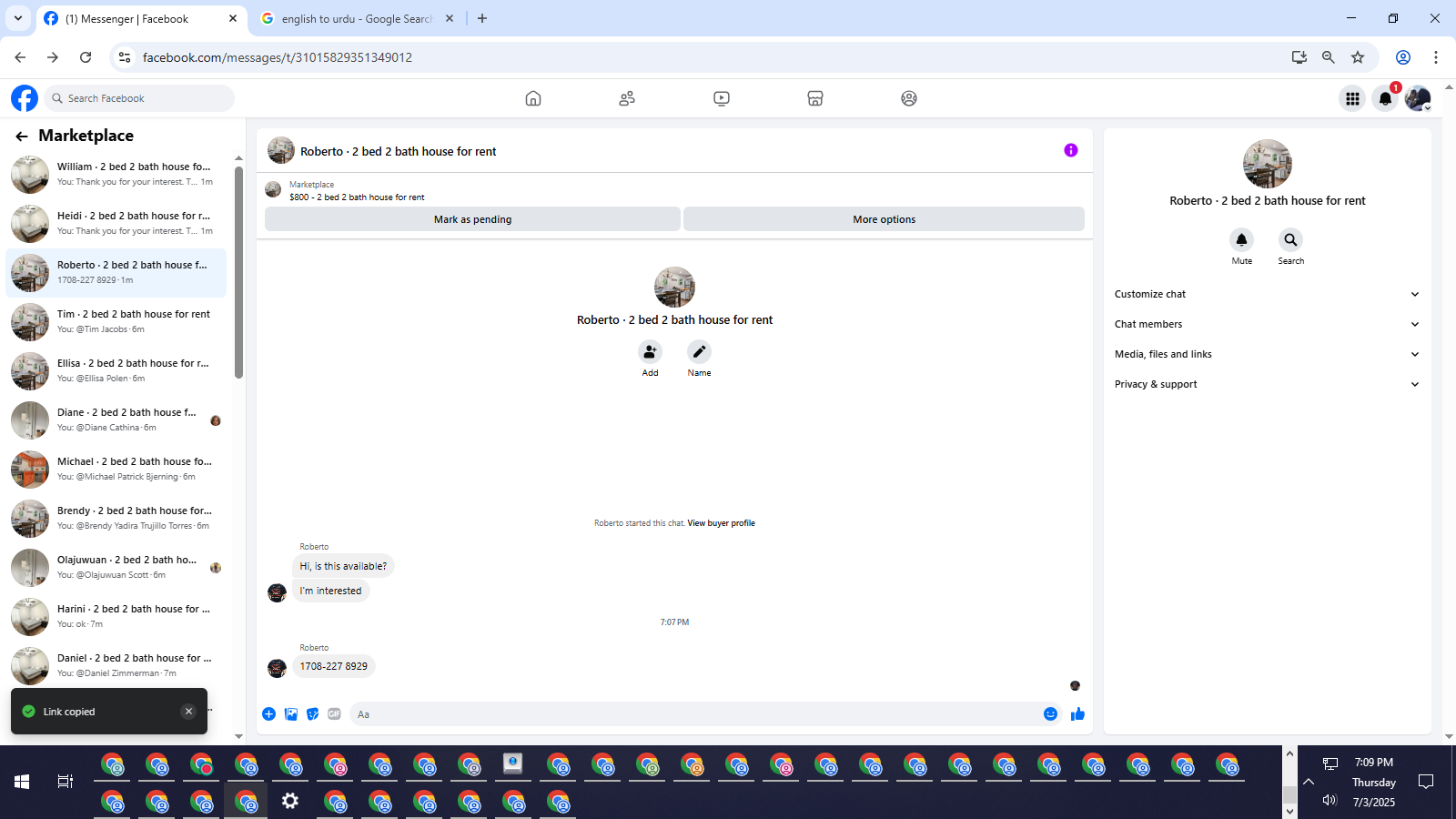
Task: Open emoji picker in message box
Action: click(1050, 714)
